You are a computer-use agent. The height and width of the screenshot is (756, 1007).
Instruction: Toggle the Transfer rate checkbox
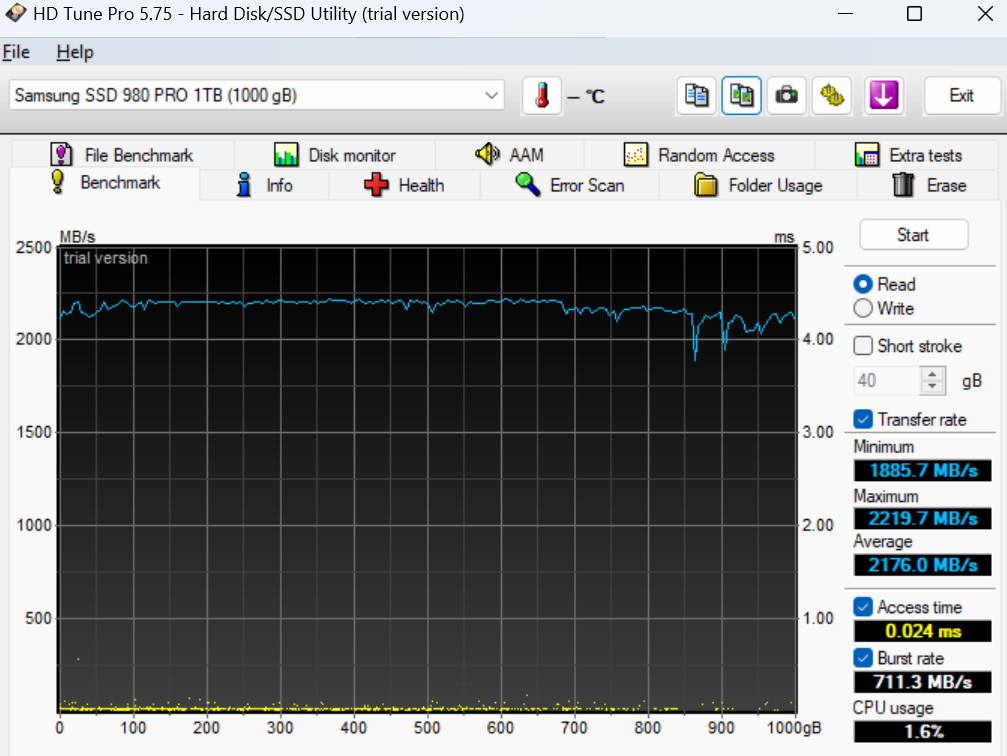coord(863,419)
